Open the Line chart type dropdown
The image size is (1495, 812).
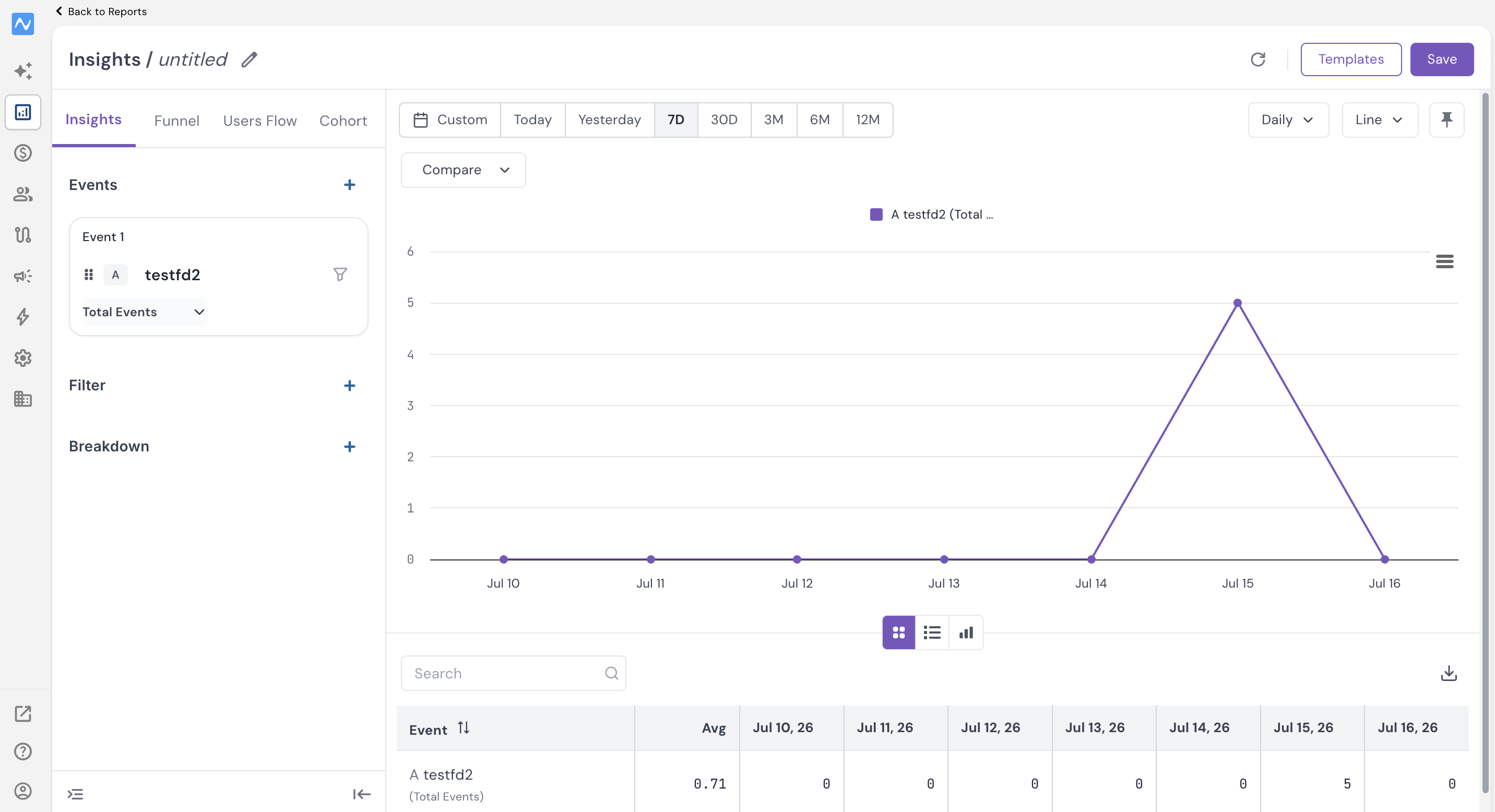[x=1380, y=120]
